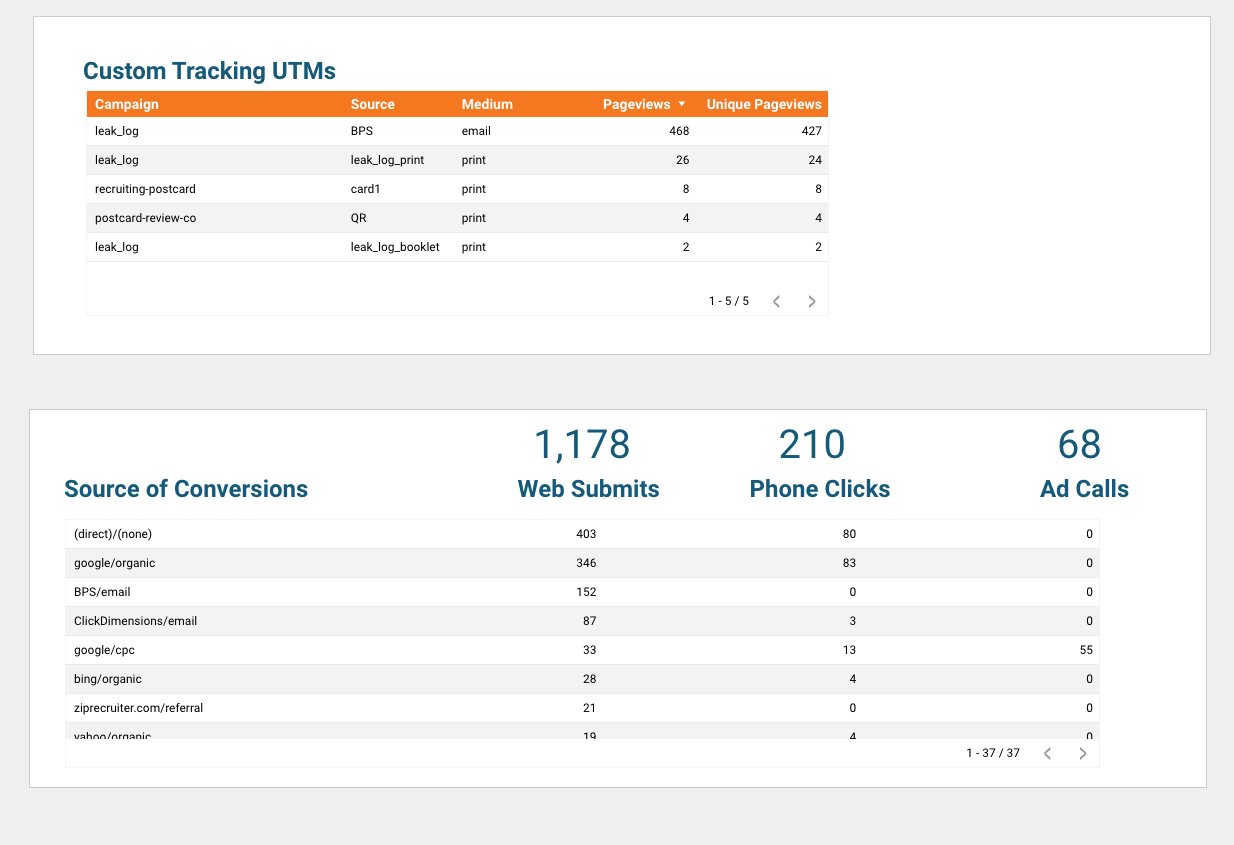Screen dimensions: 1234x845
Task: Select google/cpc source row
Action: 582,650
